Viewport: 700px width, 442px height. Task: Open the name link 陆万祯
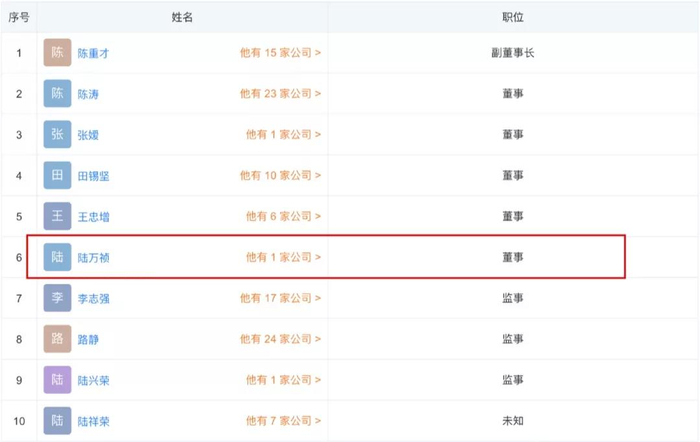(x=94, y=258)
